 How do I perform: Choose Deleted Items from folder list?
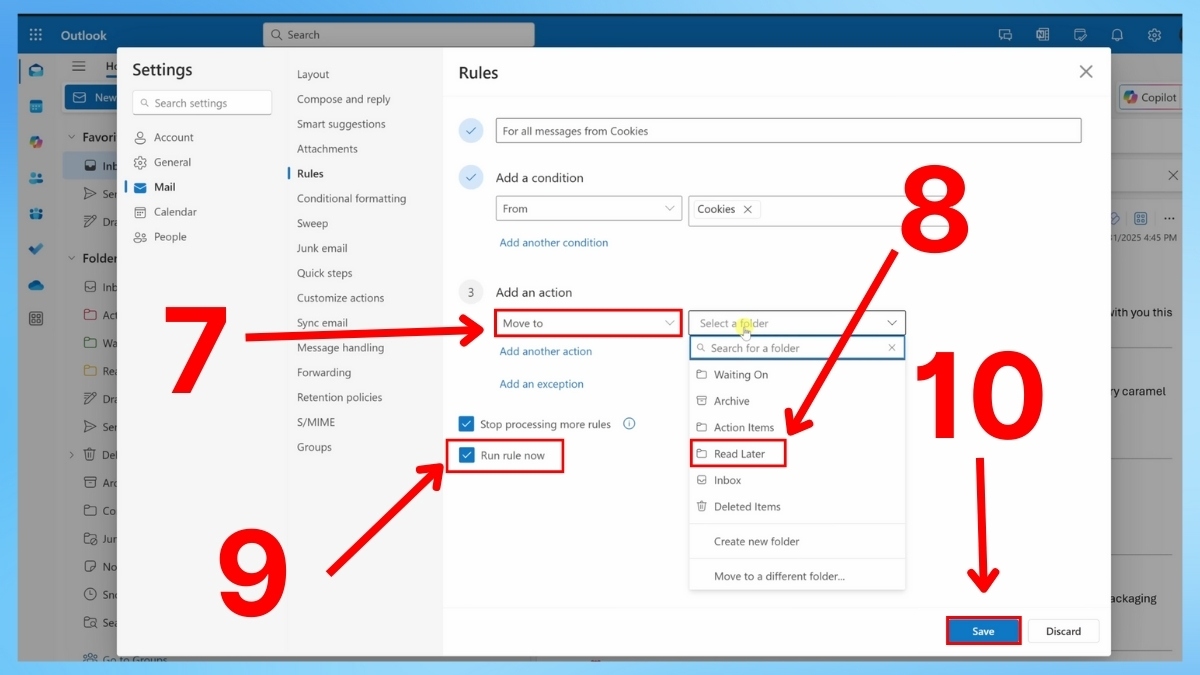(797, 507)
